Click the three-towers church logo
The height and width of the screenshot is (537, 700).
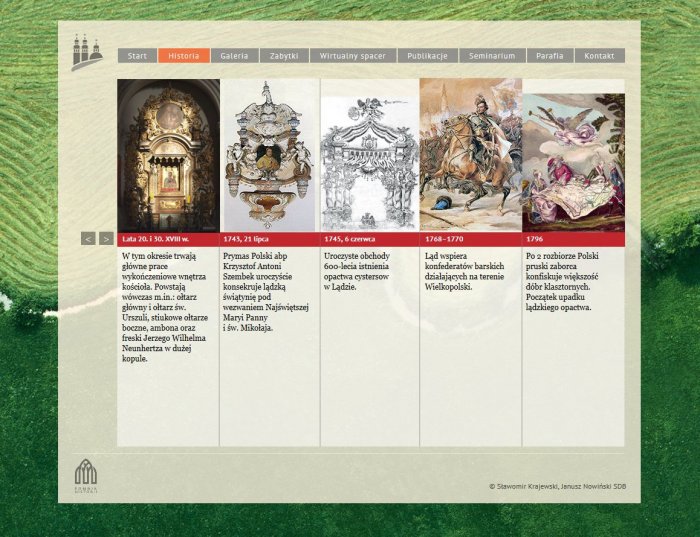[x=87, y=52]
